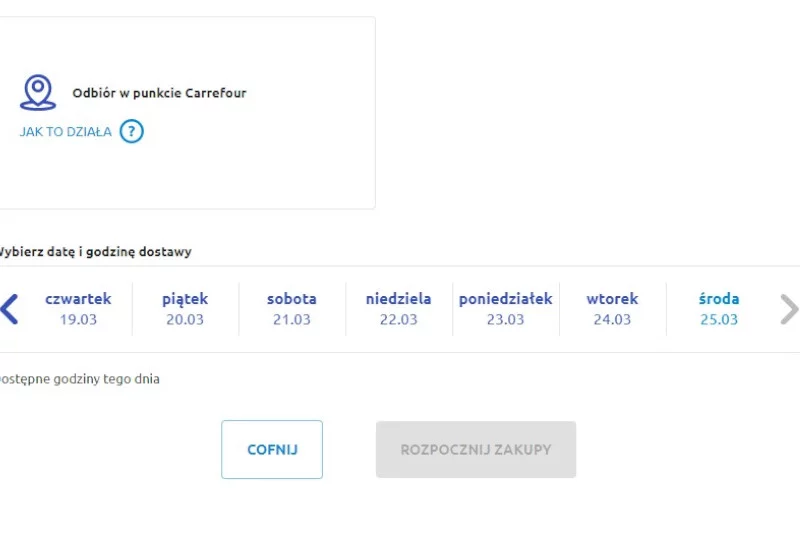Choose the wtorek day tab
This screenshot has width=800, height=533.
click(612, 309)
